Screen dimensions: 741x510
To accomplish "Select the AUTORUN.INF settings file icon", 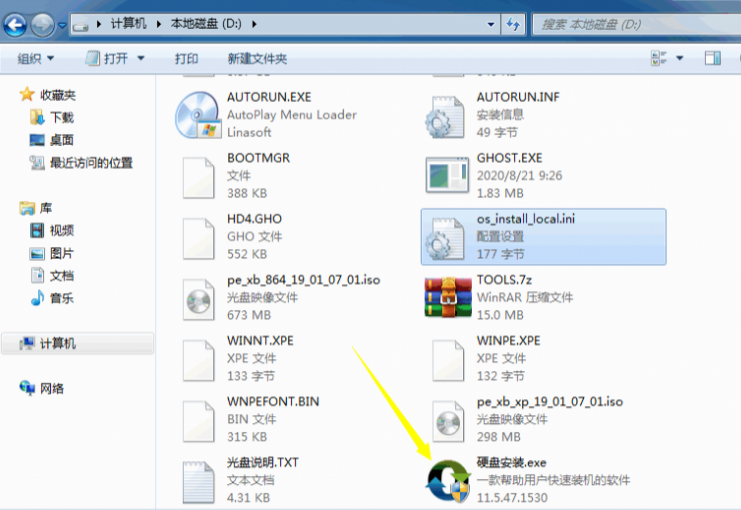I will [x=444, y=117].
